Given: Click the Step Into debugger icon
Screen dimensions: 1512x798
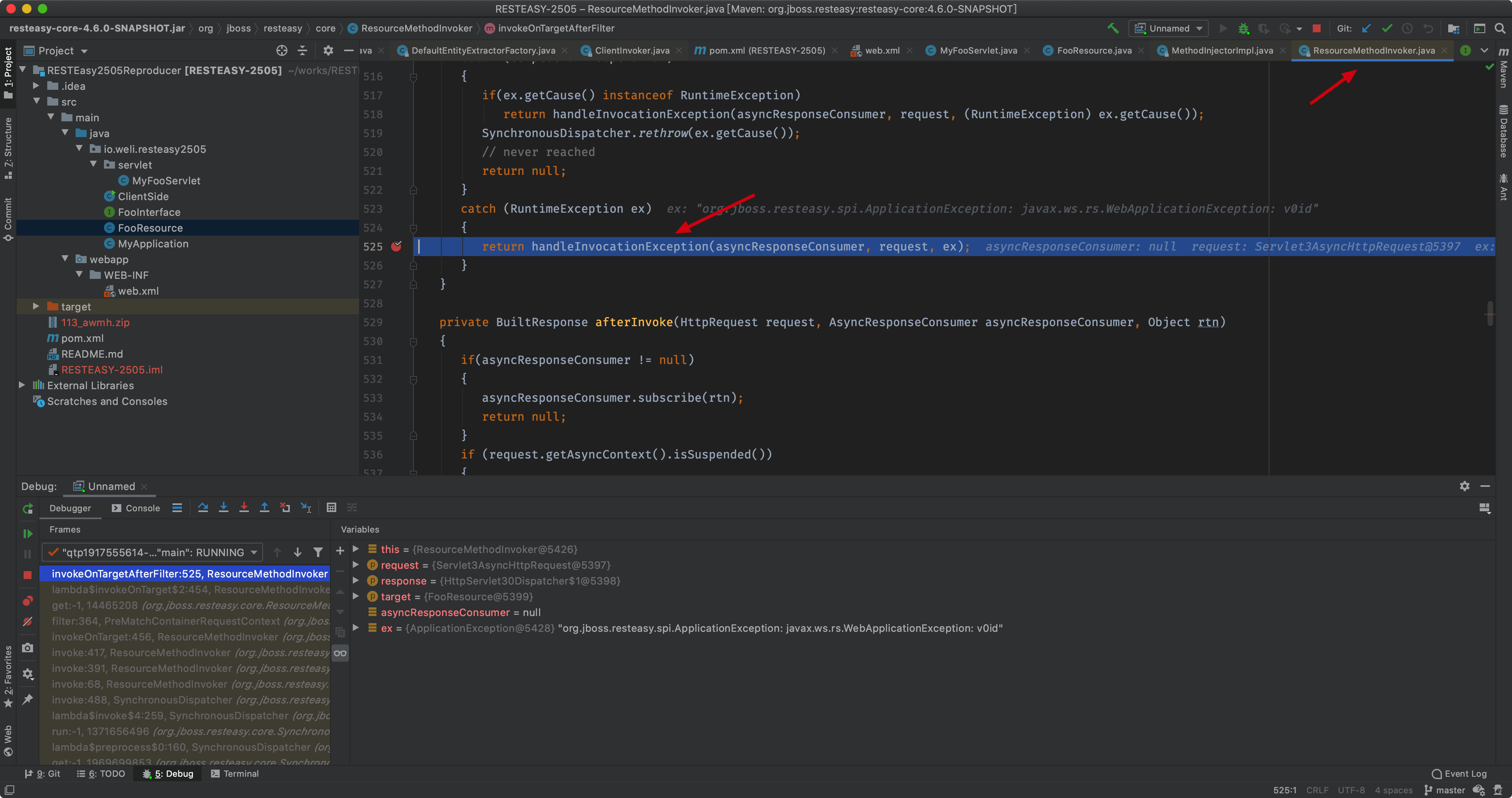Looking at the screenshot, I should click(224, 507).
